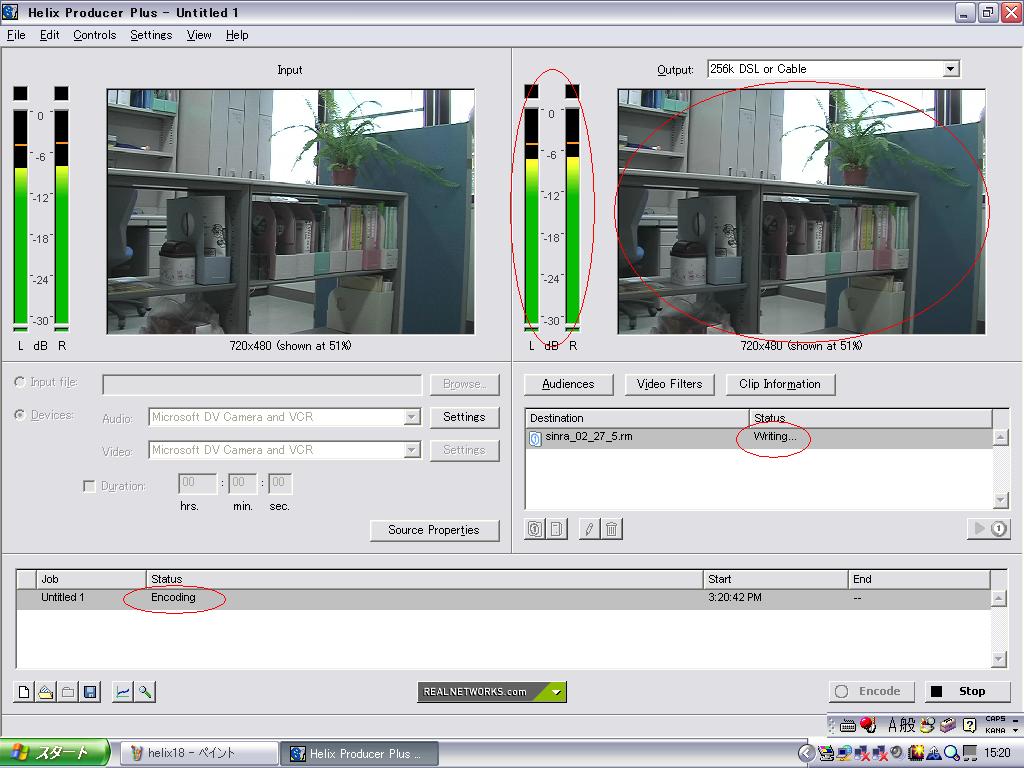Click the Audiences button

click(x=568, y=384)
